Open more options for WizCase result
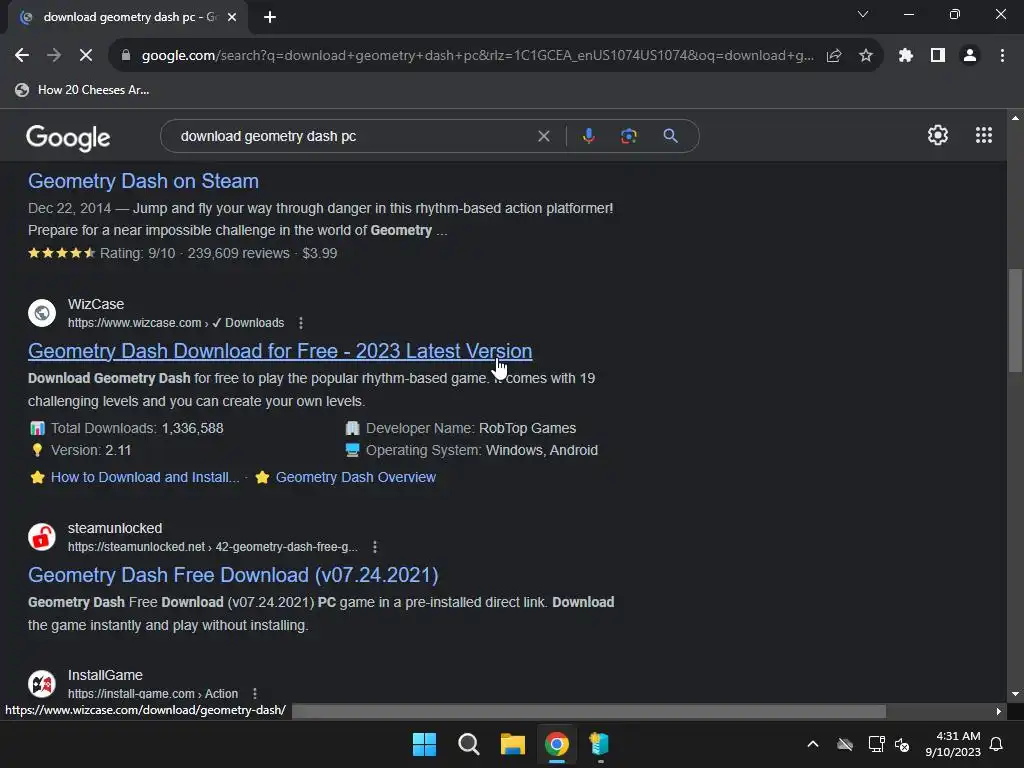 [x=300, y=323]
